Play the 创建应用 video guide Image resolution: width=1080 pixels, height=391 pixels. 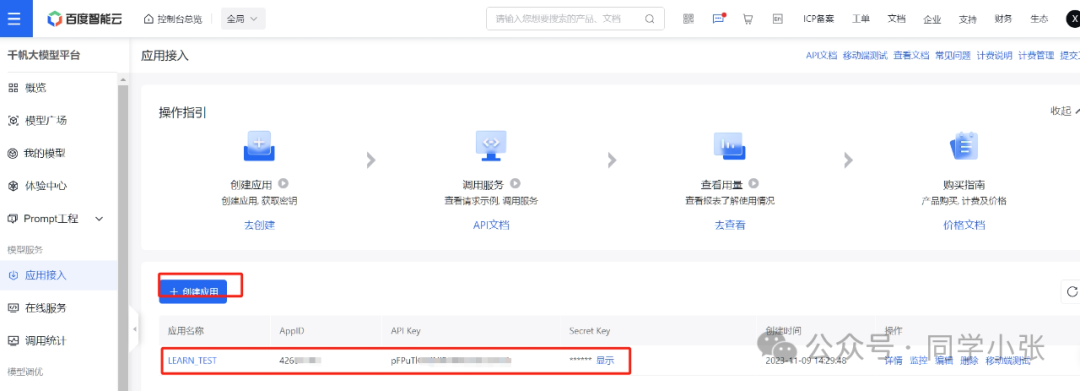pos(283,184)
